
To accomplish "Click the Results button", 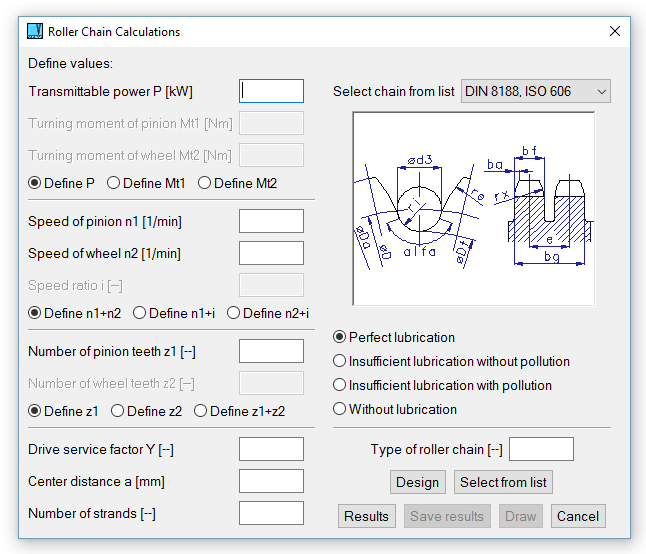I will (x=366, y=516).
